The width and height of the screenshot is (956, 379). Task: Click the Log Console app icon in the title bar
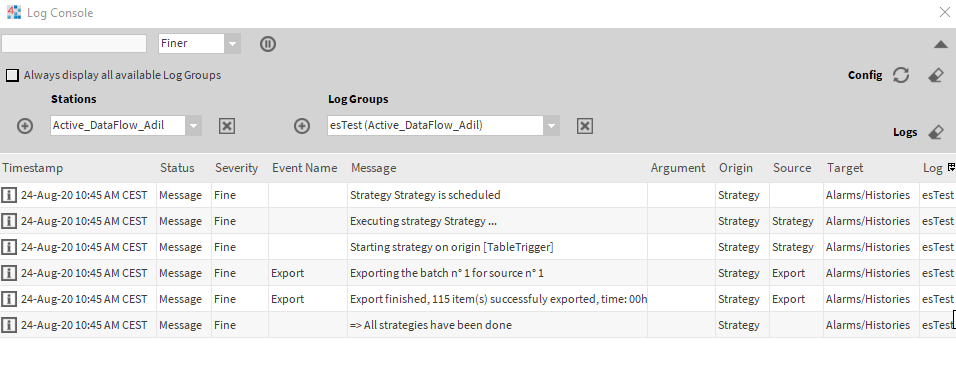(13, 12)
